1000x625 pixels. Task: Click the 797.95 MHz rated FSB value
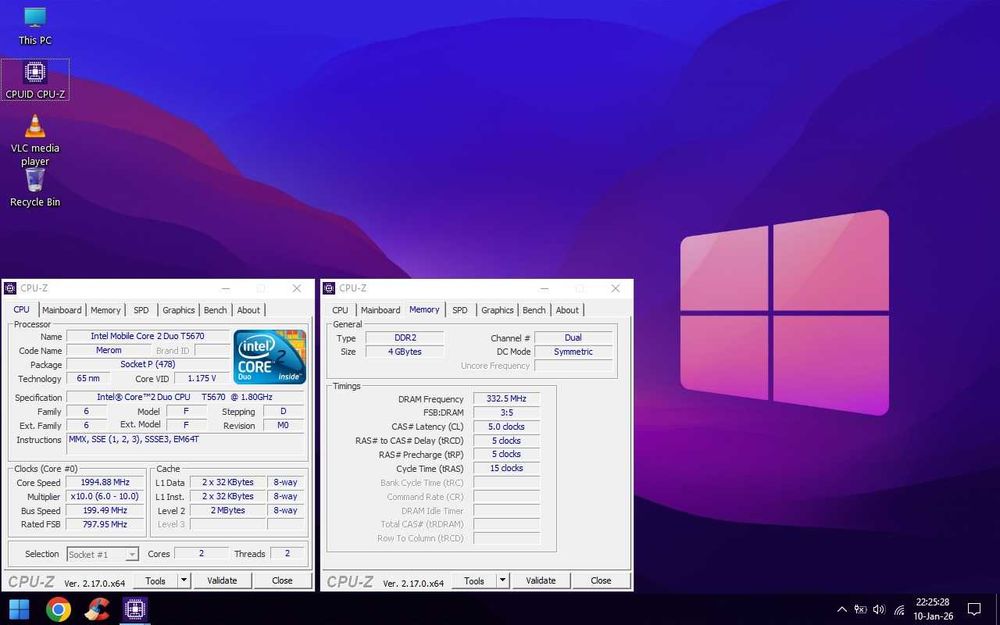point(105,524)
